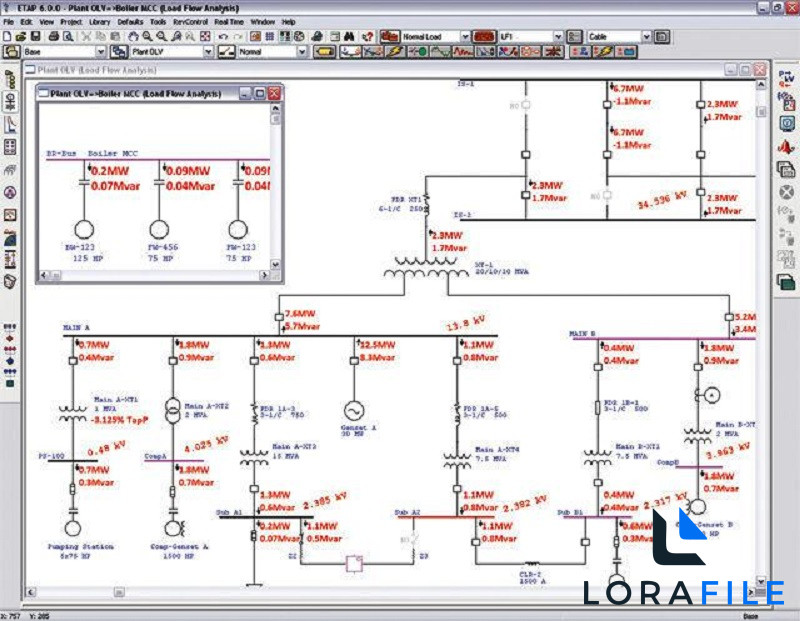Click the 'Sub A2' bus label

(x=407, y=512)
